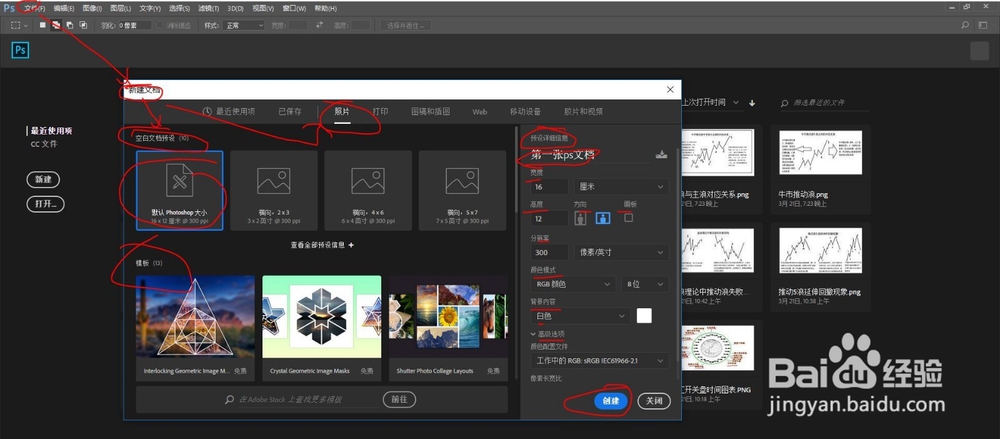This screenshot has width=1000, height=439.
Task: Close the 新建文档 dialog with X
Action: (x=670, y=89)
